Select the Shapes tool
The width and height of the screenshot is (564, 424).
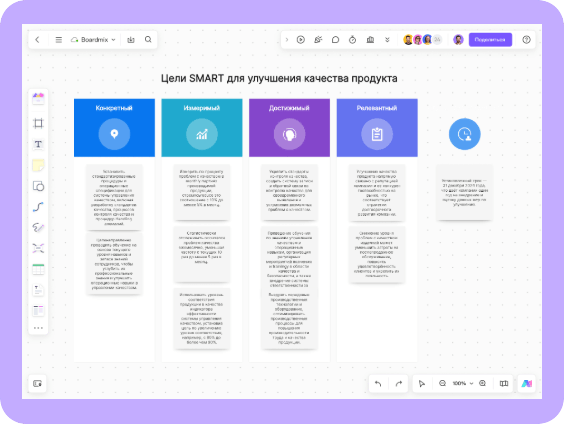pos(38,186)
